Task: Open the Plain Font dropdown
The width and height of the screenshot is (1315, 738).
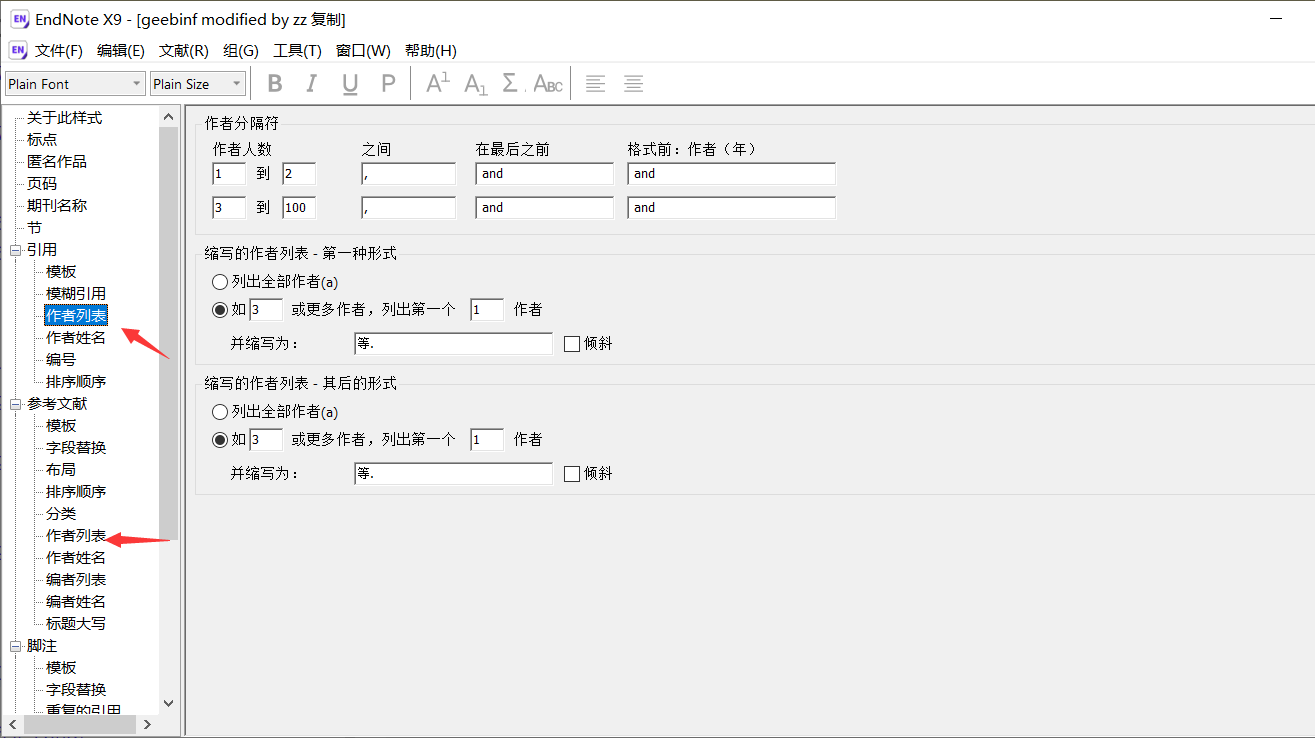Action: pyautogui.click(x=75, y=84)
